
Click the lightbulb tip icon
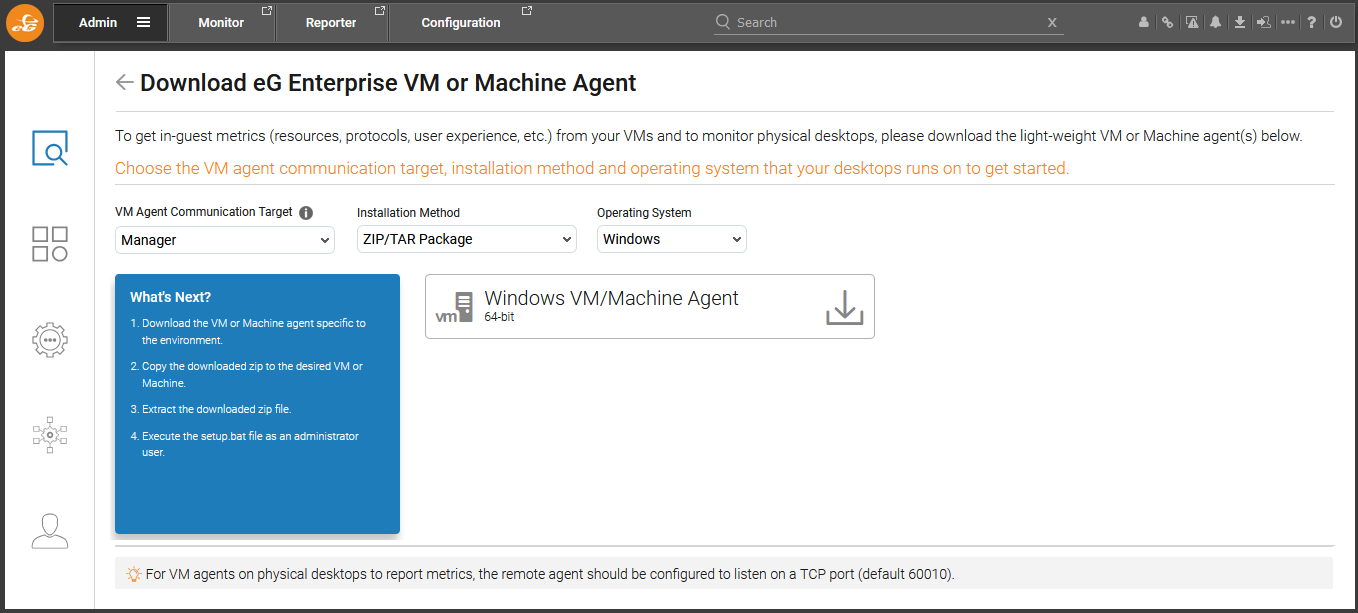click(133, 574)
